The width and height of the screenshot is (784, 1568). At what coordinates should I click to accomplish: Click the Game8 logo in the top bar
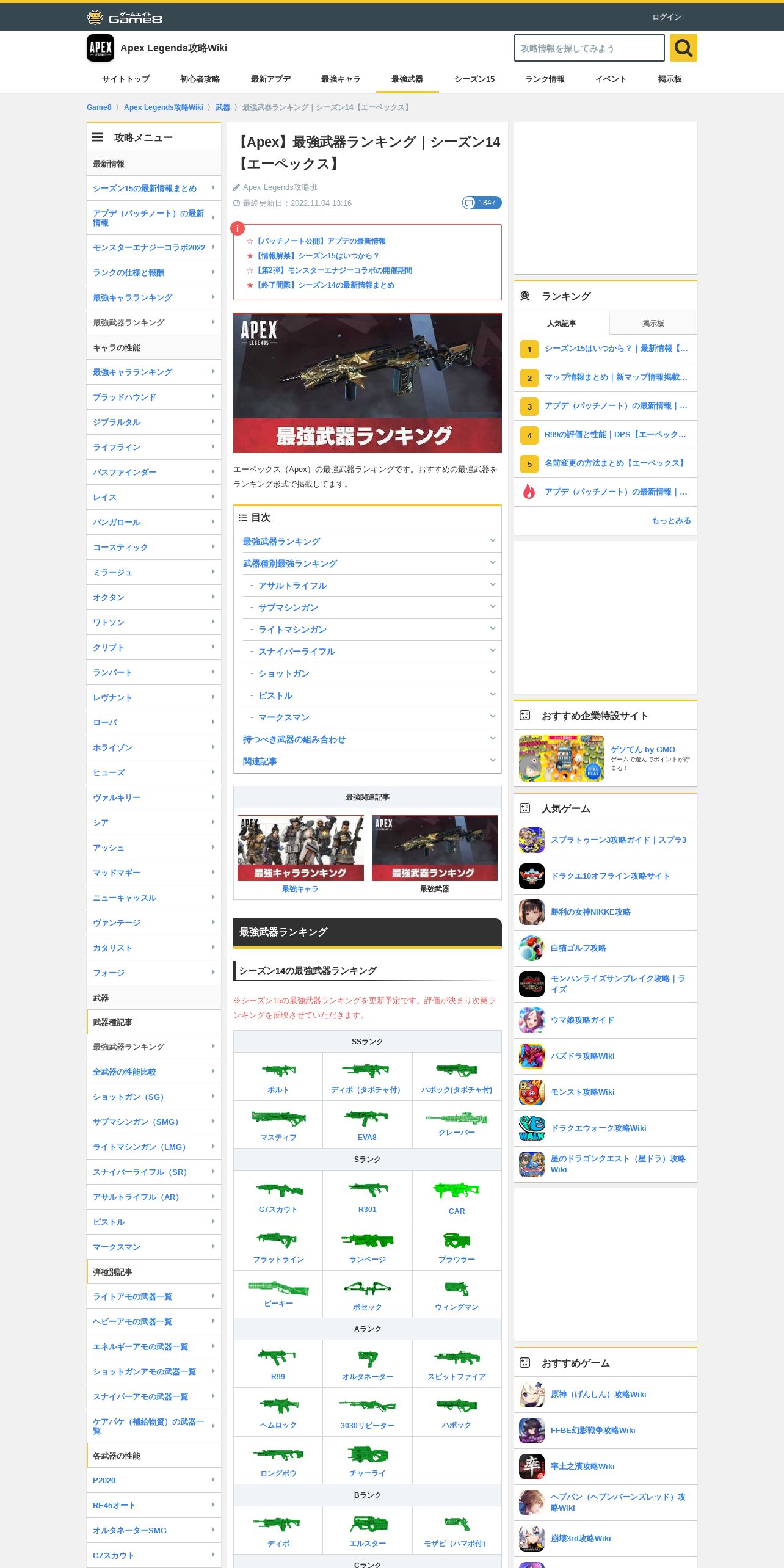tap(125, 17)
